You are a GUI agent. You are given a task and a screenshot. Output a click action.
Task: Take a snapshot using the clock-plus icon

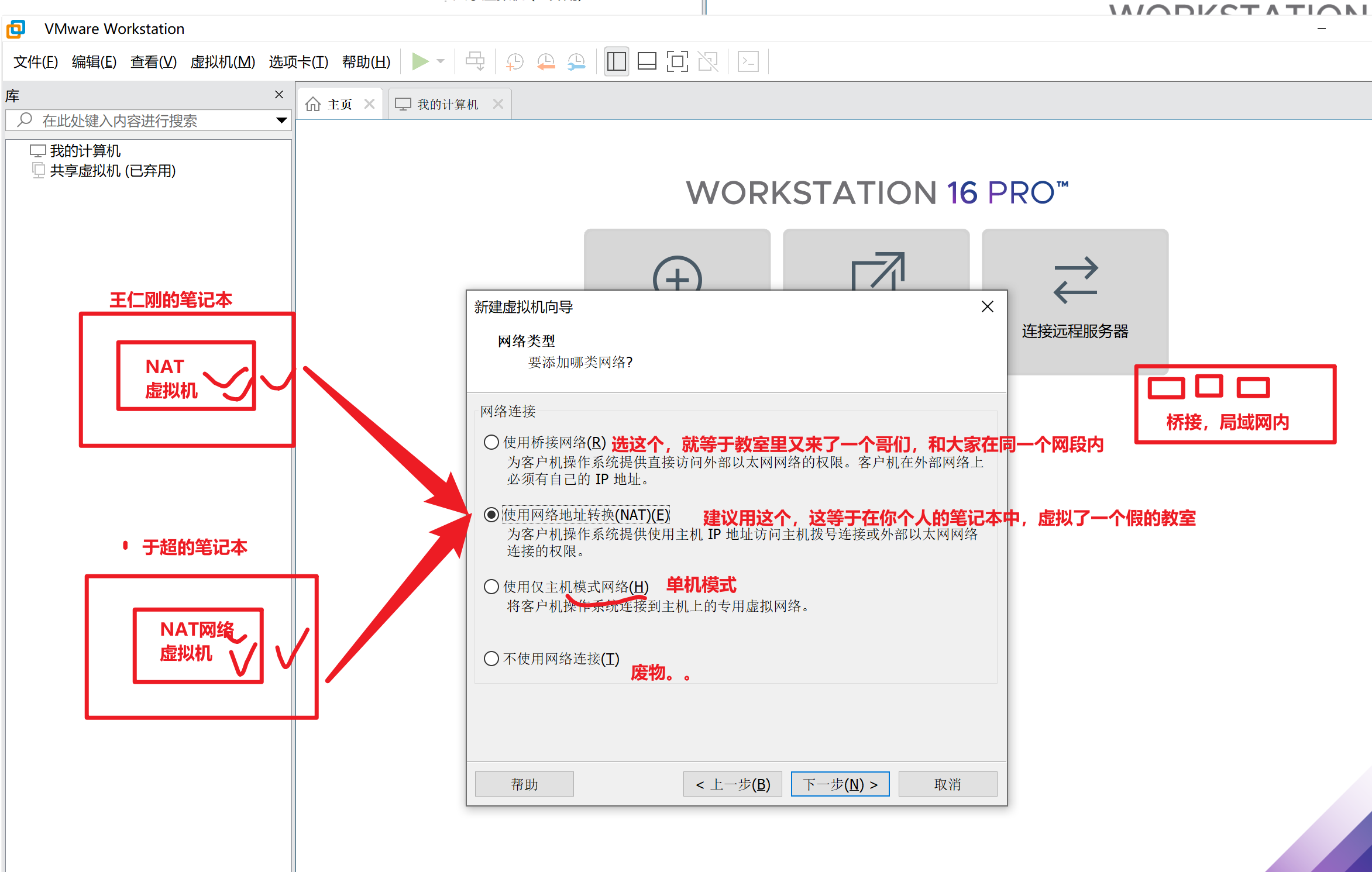click(515, 61)
